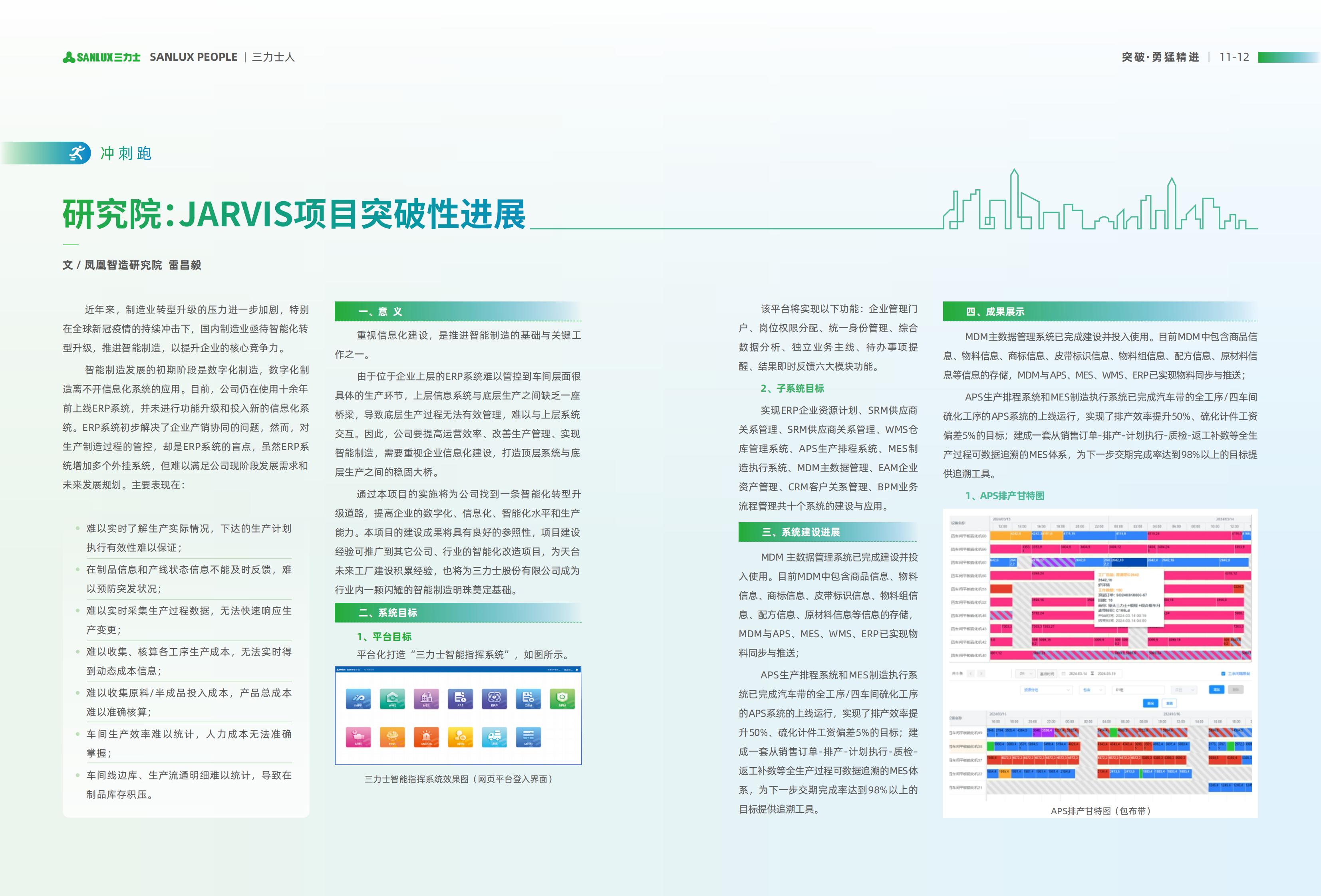This screenshot has width=1321, height=896.
Task: Open the MES factory module tile
Action: [426, 699]
